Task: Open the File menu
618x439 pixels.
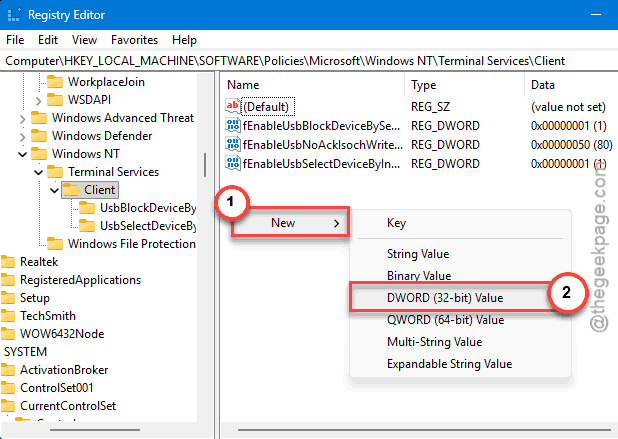Action: pyautogui.click(x=15, y=40)
